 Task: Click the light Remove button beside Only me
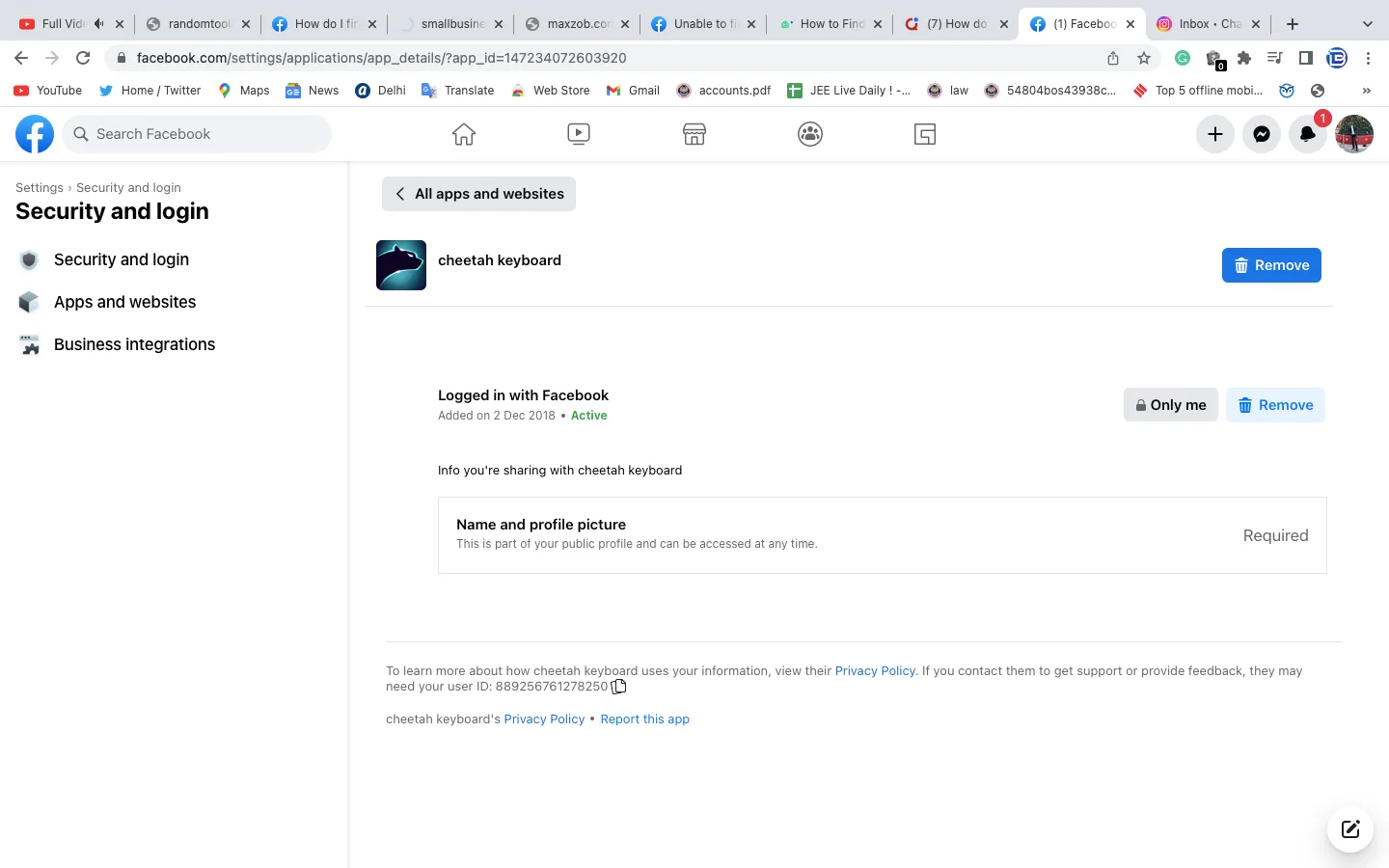click(1275, 405)
